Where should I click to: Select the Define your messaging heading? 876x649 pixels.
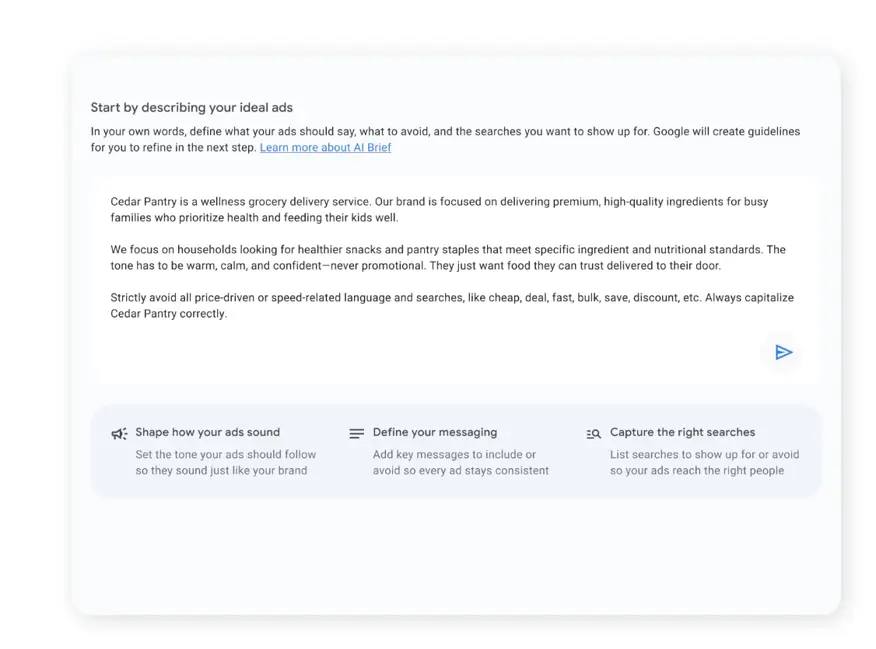(x=435, y=432)
